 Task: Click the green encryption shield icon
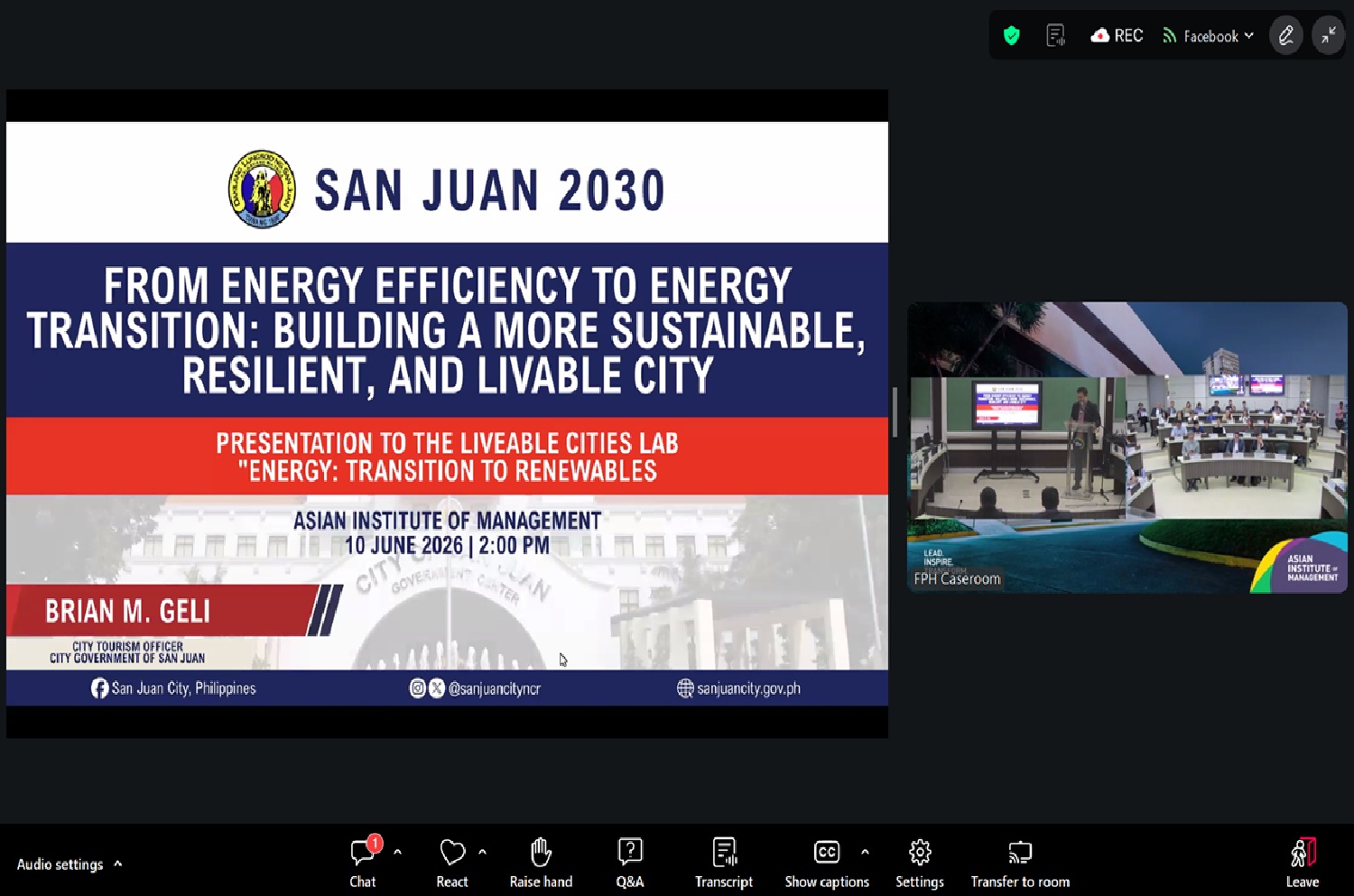[1011, 36]
